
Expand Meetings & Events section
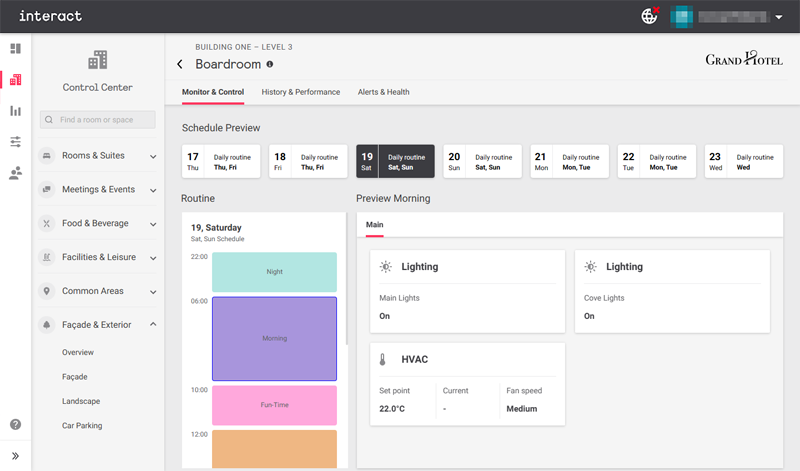(x=153, y=190)
